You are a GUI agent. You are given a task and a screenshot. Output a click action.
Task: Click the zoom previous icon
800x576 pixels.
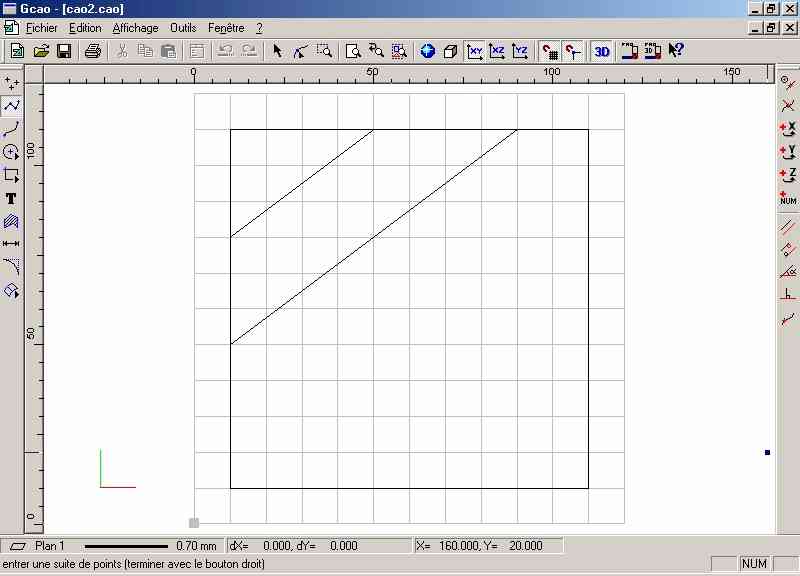coord(376,51)
